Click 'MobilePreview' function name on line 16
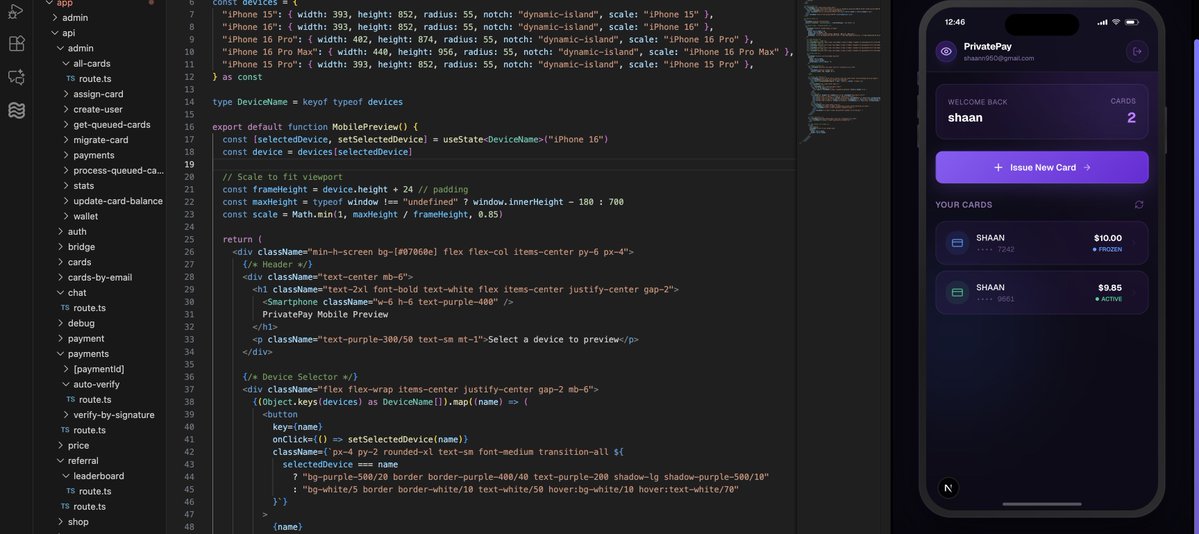 (364, 127)
